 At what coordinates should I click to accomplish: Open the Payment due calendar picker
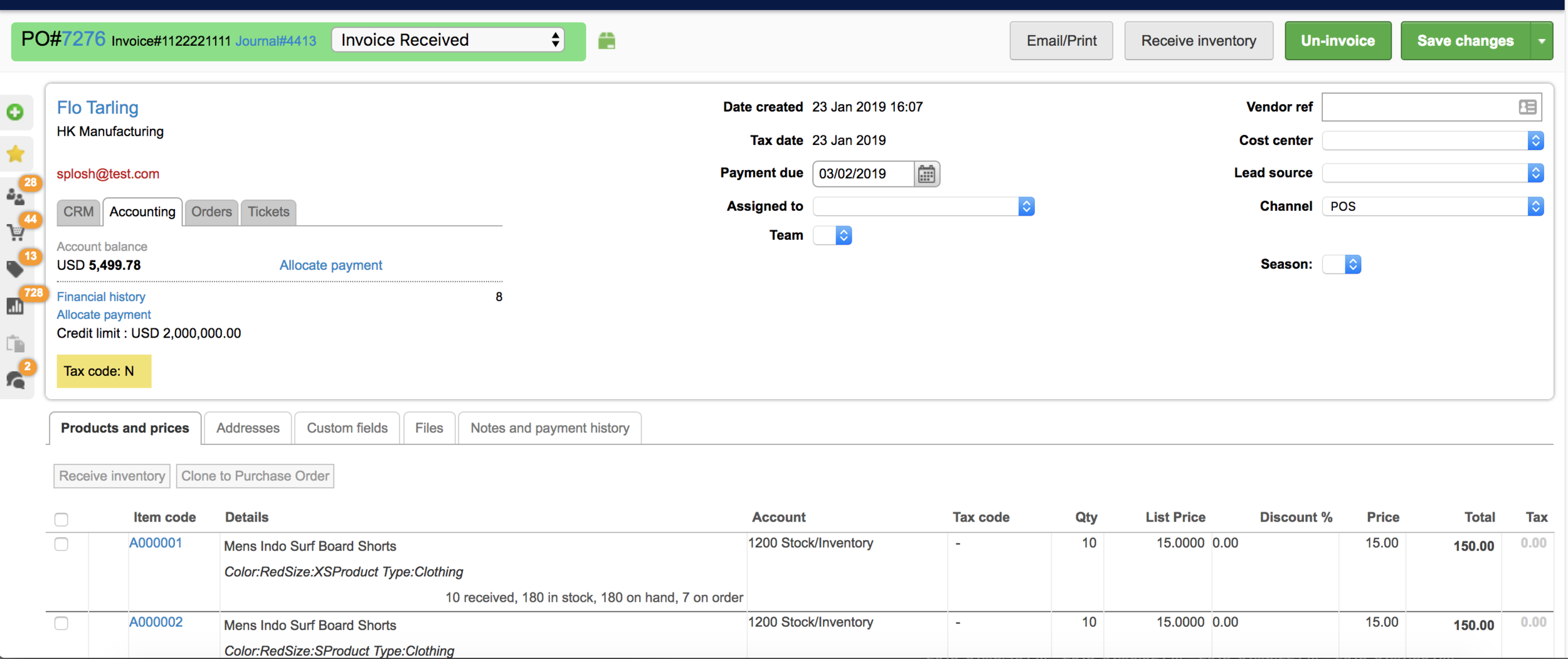tap(926, 174)
